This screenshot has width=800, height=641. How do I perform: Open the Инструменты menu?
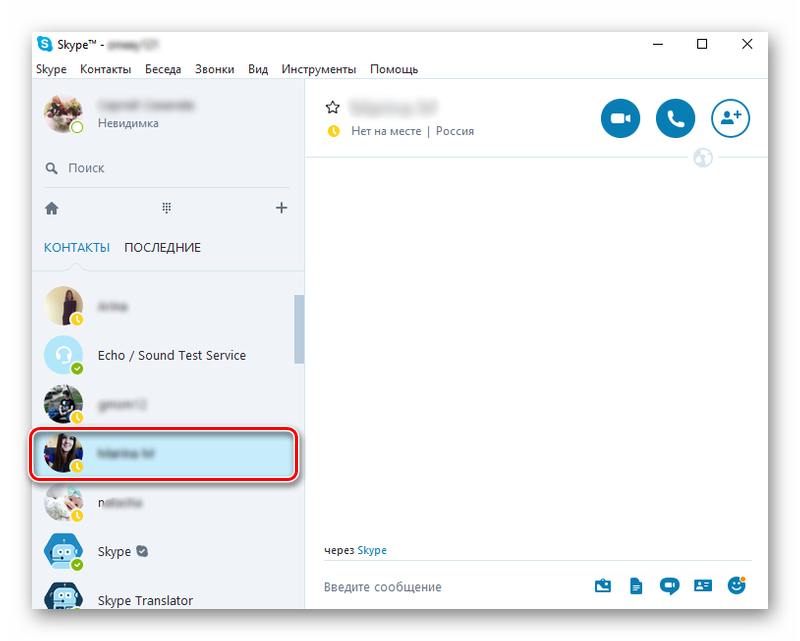pyautogui.click(x=318, y=69)
